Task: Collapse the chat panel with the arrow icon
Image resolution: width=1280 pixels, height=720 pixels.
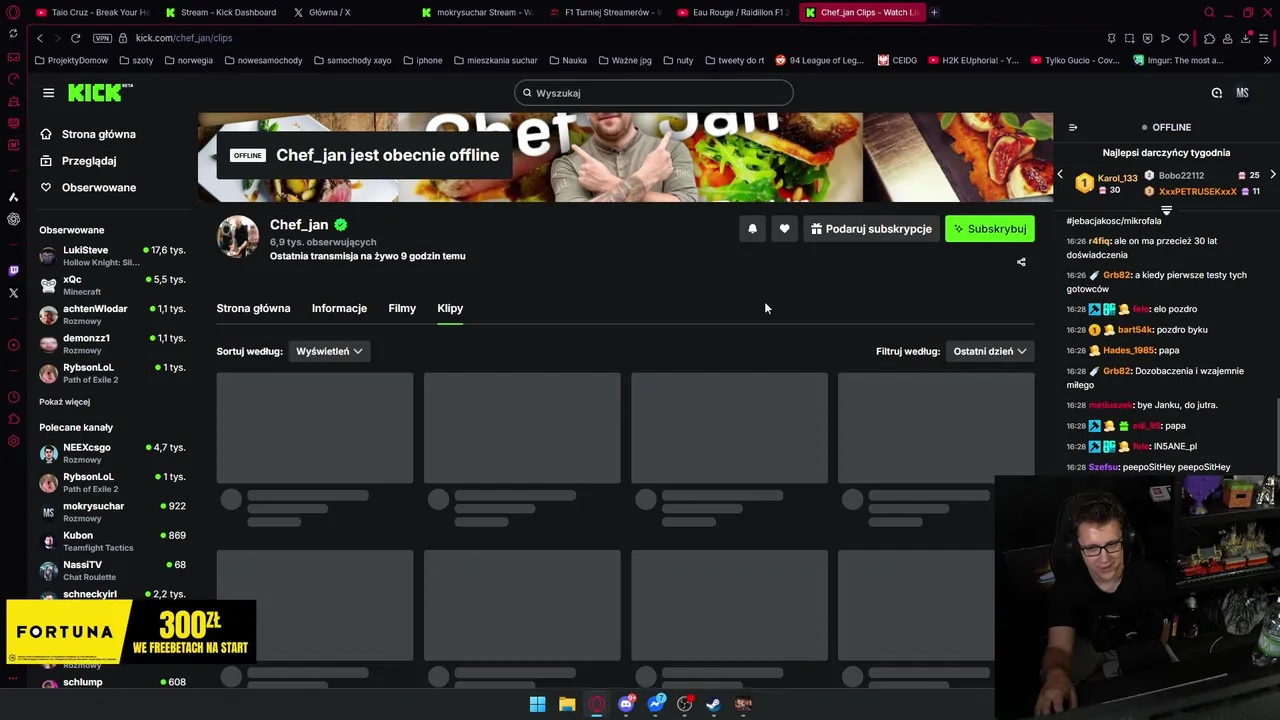Action: click(1073, 128)
